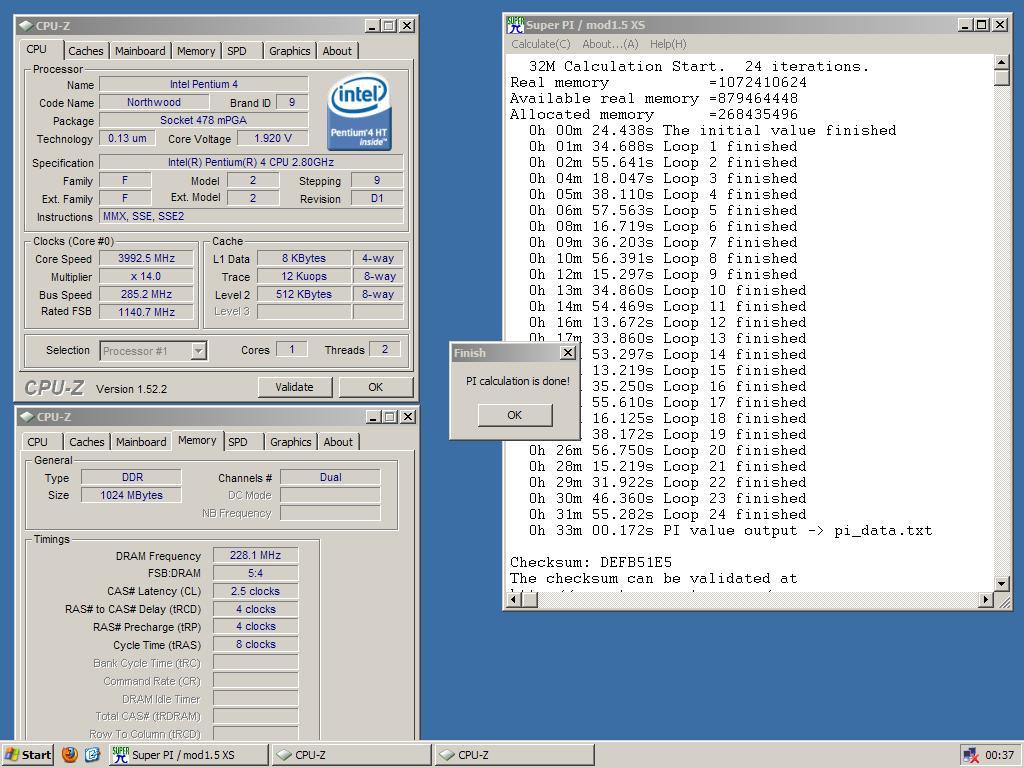This screenshot has height=768, width=1024.
Task: Open Mainboard tab in top CPU-Z window
Action: 140,51
